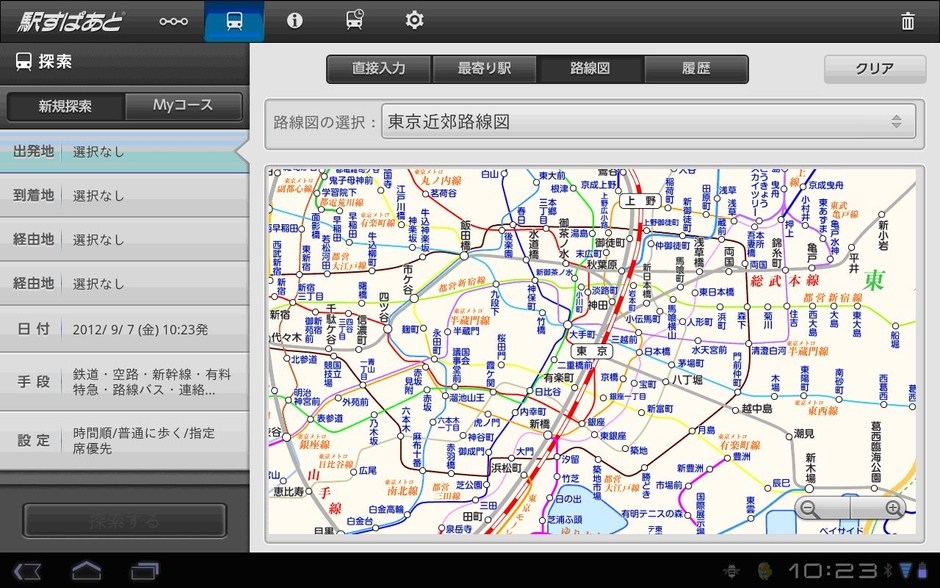
Task: Switch to Myコース mode
Action: click(183, 106)
